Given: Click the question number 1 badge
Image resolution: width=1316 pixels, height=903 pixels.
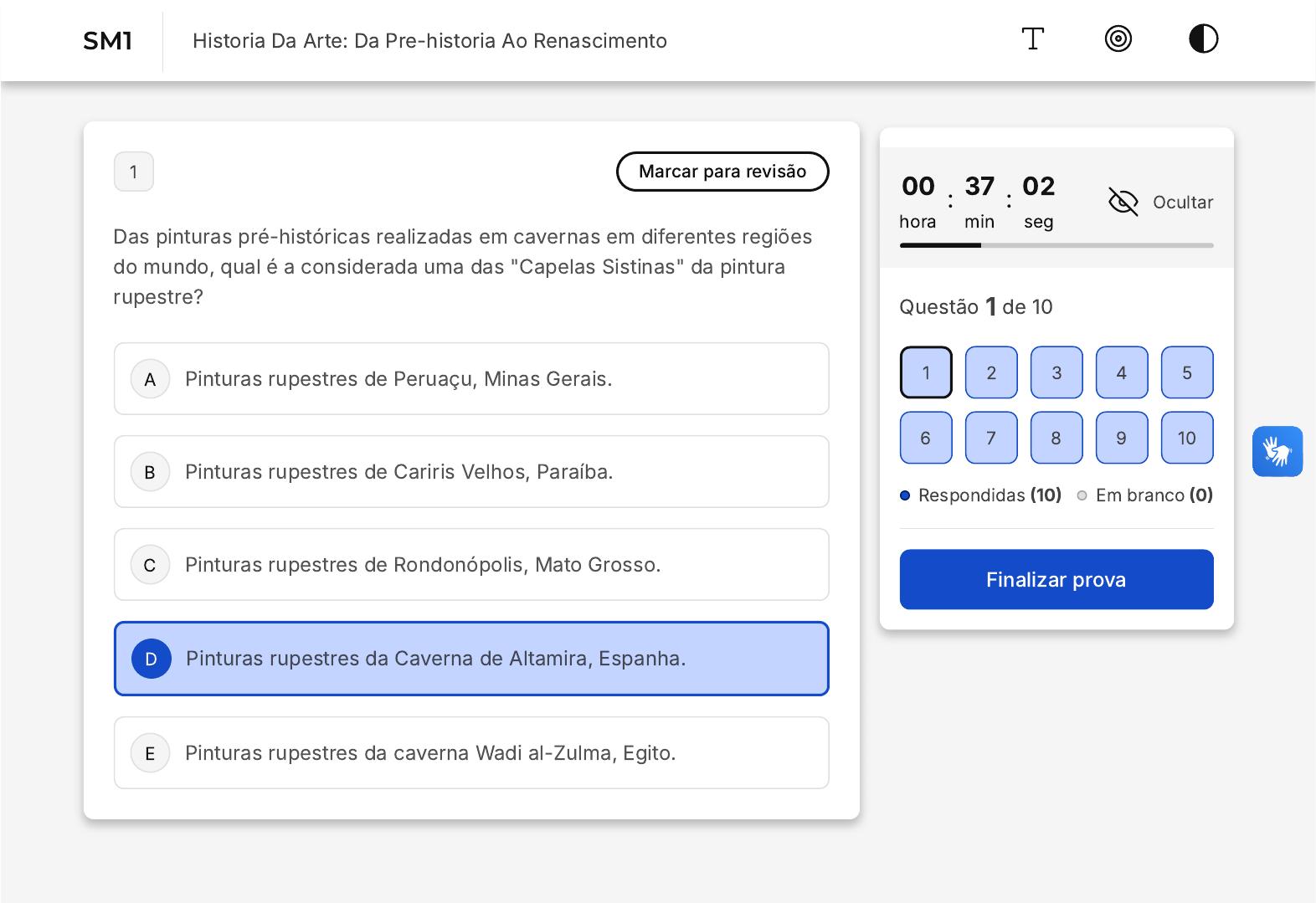Looking at the screenshot, I should [x=134, y=172].
